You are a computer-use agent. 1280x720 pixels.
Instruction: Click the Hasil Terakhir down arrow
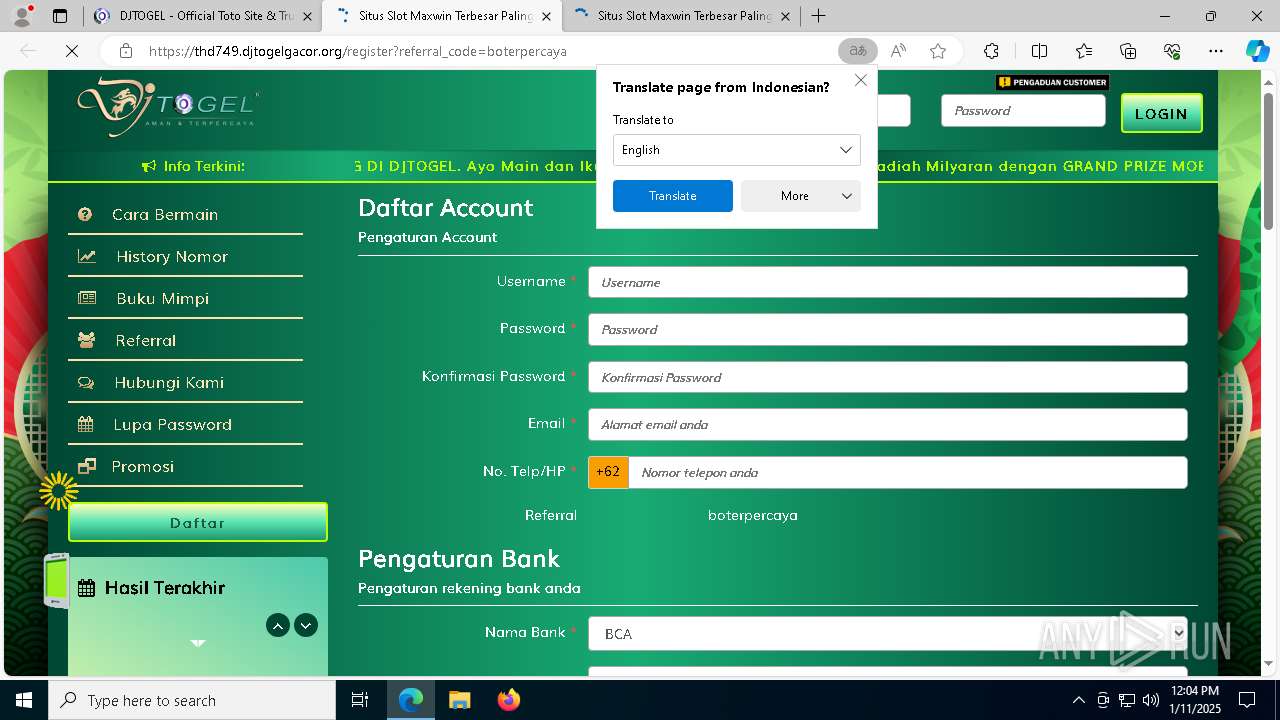coord(306,625)
